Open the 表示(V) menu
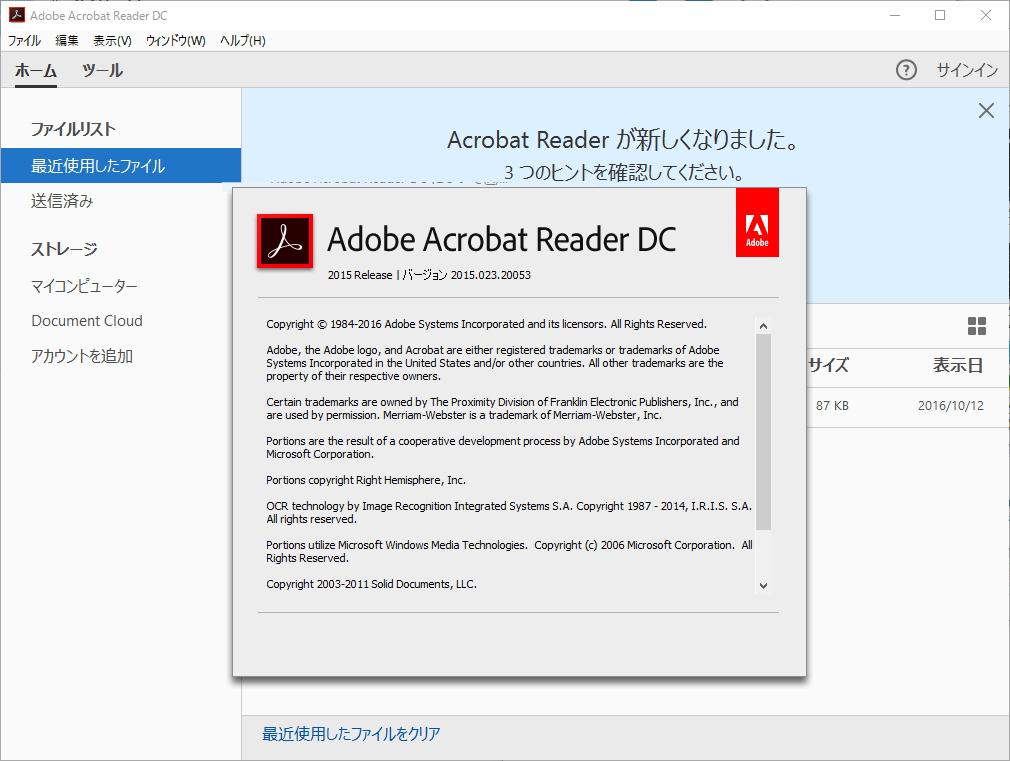The image size is (1010, 761). 112,41
